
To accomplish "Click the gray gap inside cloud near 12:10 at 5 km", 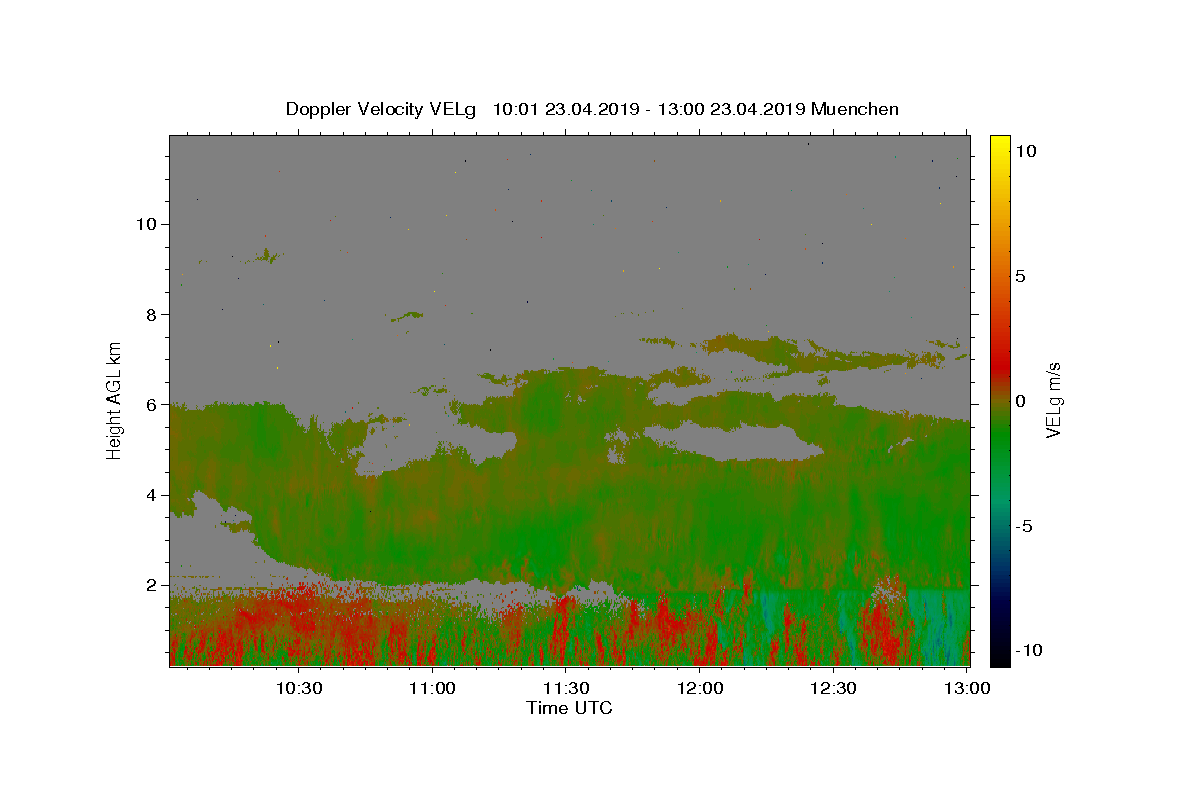I will (x=735, y=442).
